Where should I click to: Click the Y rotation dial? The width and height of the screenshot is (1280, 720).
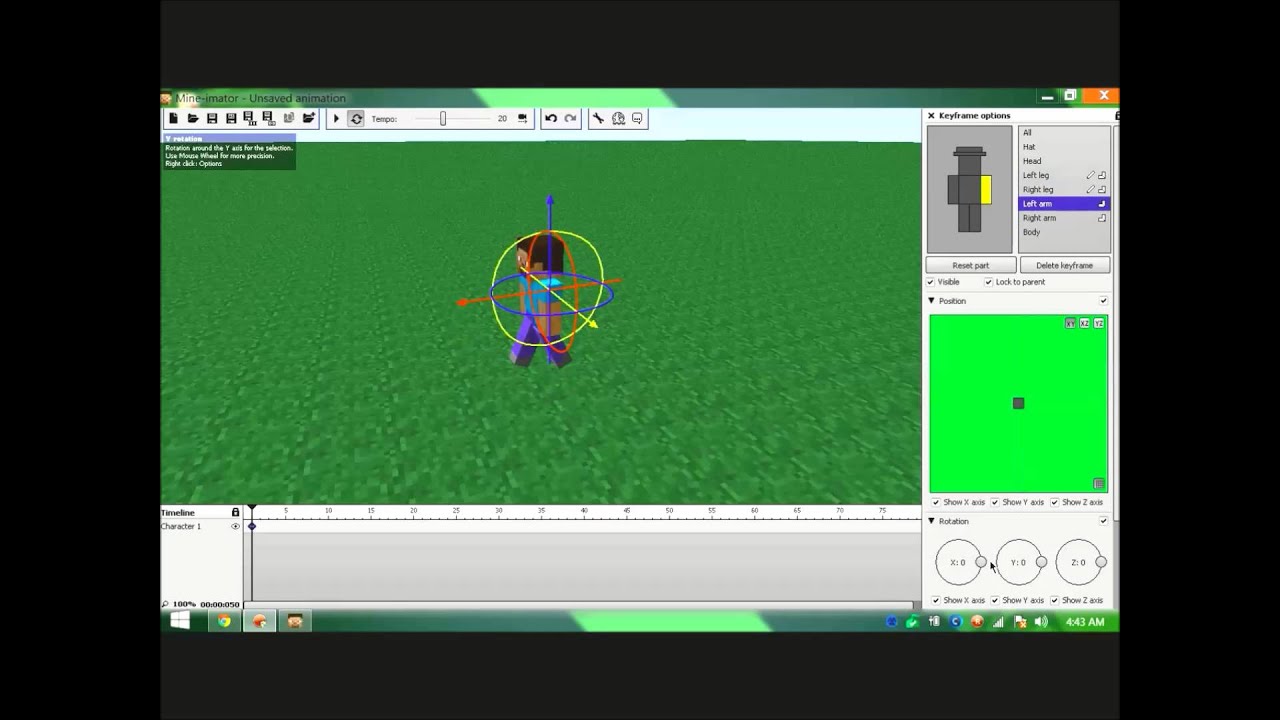click(x=1018, y=562)
